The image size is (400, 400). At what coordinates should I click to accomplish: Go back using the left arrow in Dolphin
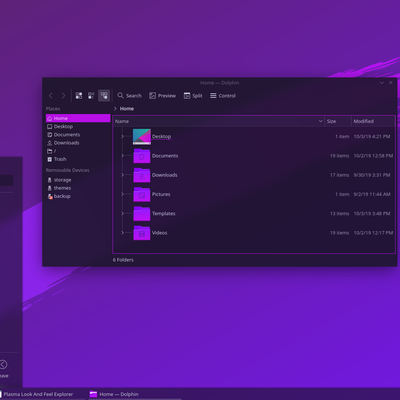(51, 96)
